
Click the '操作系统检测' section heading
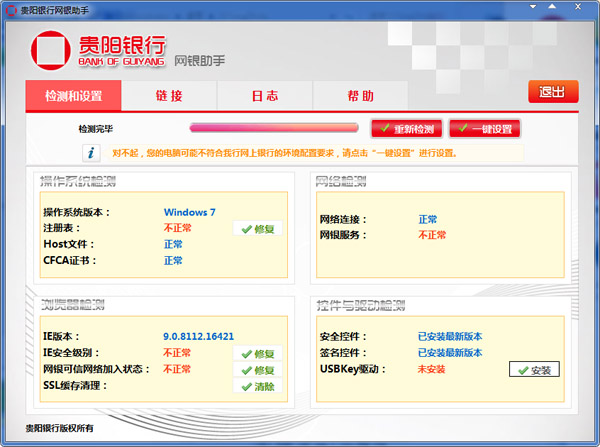78,181
